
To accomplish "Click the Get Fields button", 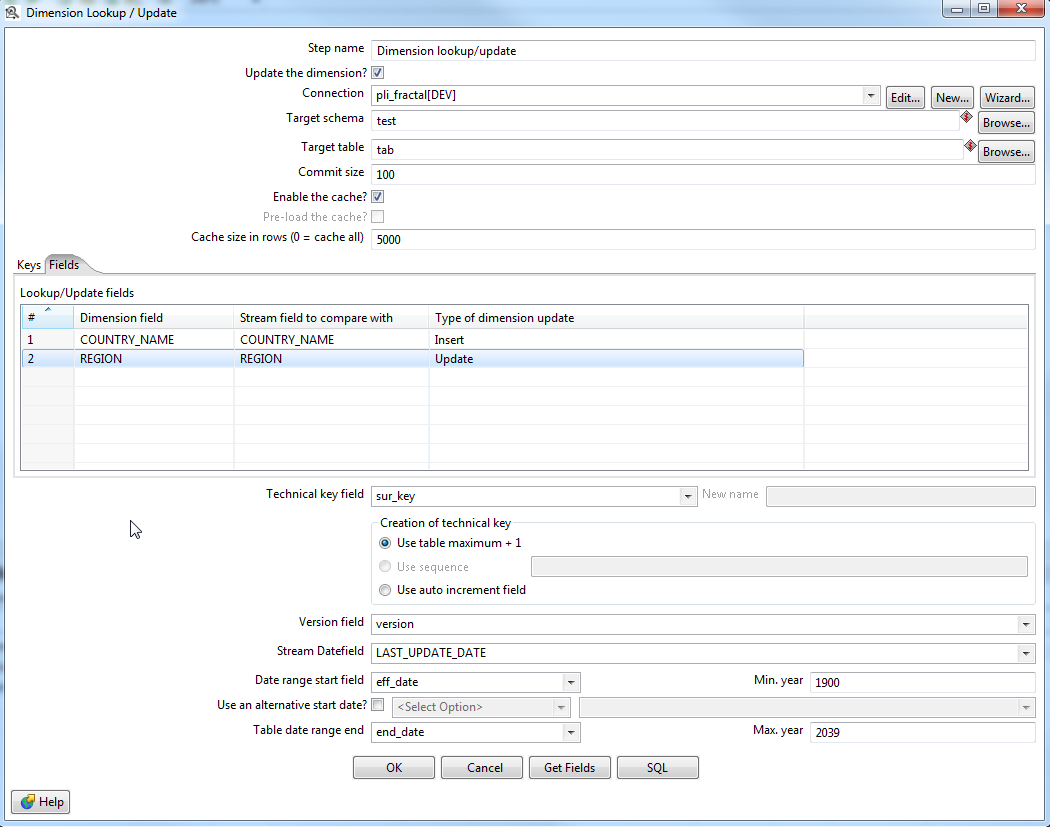I will [x=570, y=767].
